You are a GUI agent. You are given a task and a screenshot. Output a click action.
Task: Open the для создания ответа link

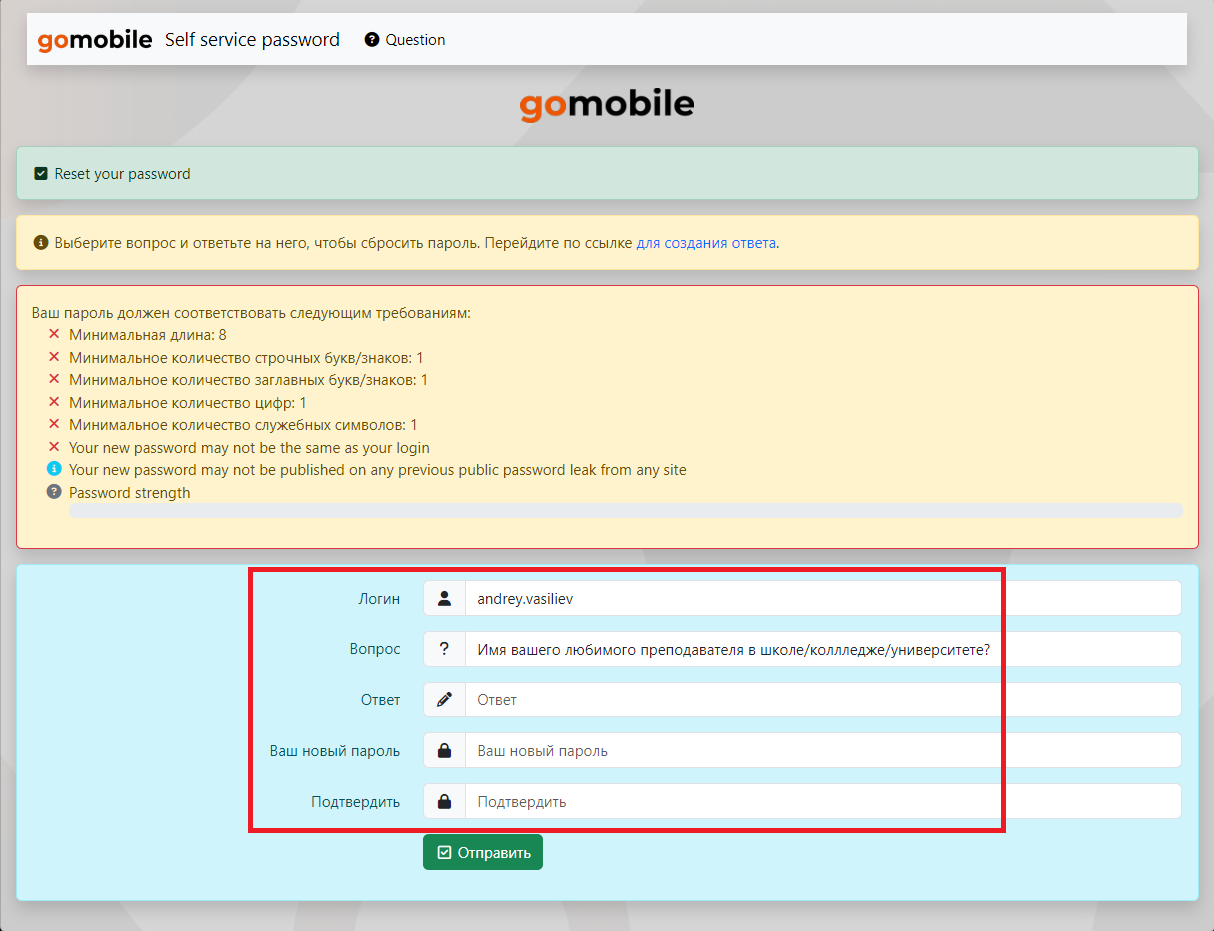706,243
